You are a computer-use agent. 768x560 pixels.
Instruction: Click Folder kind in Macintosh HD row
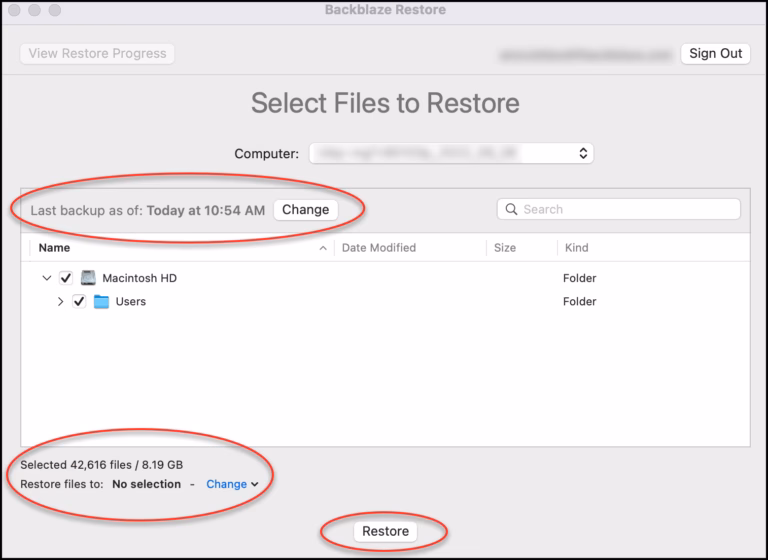click(x=579, y=278)
